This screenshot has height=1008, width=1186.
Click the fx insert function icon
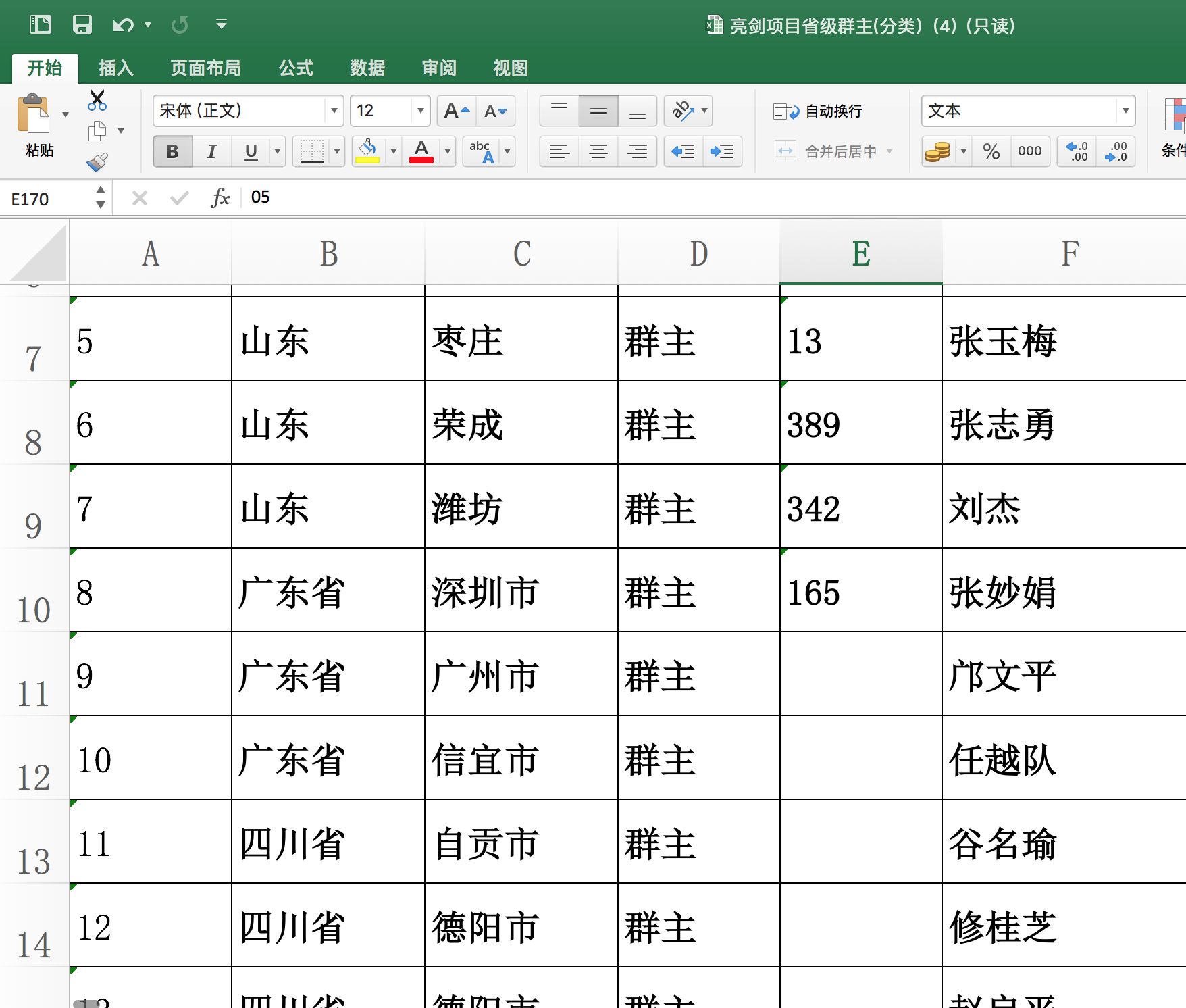(220, 198)
